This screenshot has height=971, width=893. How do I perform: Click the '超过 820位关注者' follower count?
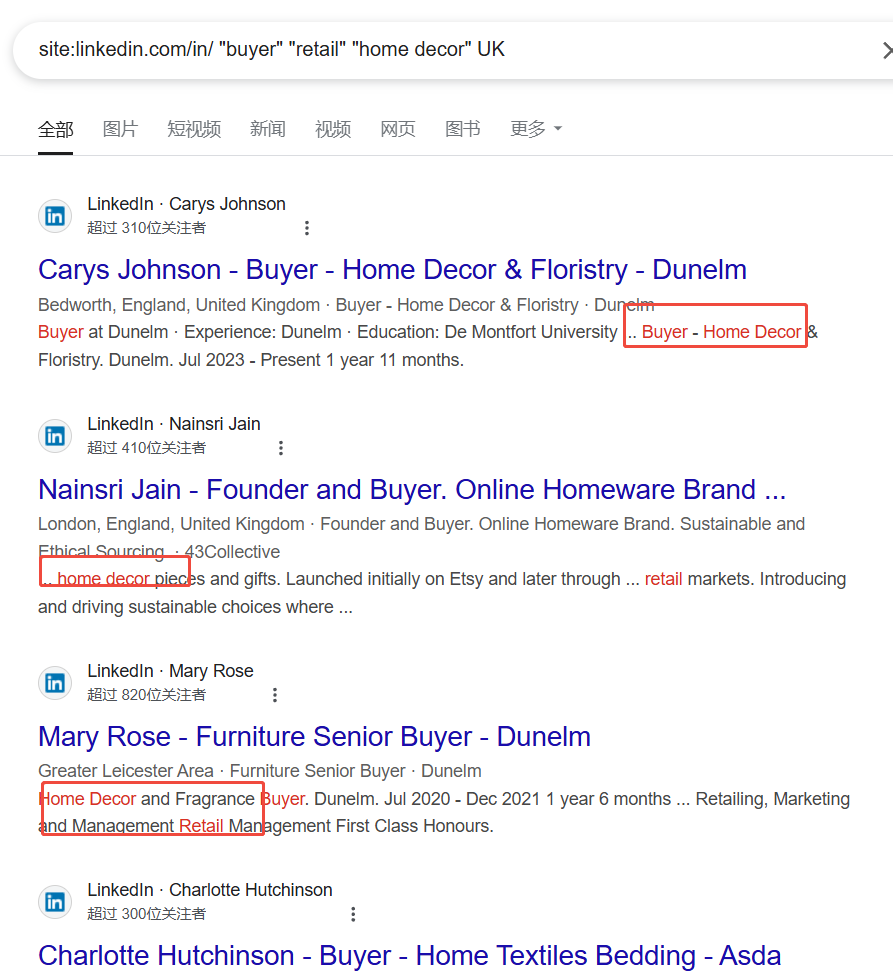coord(146,695)
